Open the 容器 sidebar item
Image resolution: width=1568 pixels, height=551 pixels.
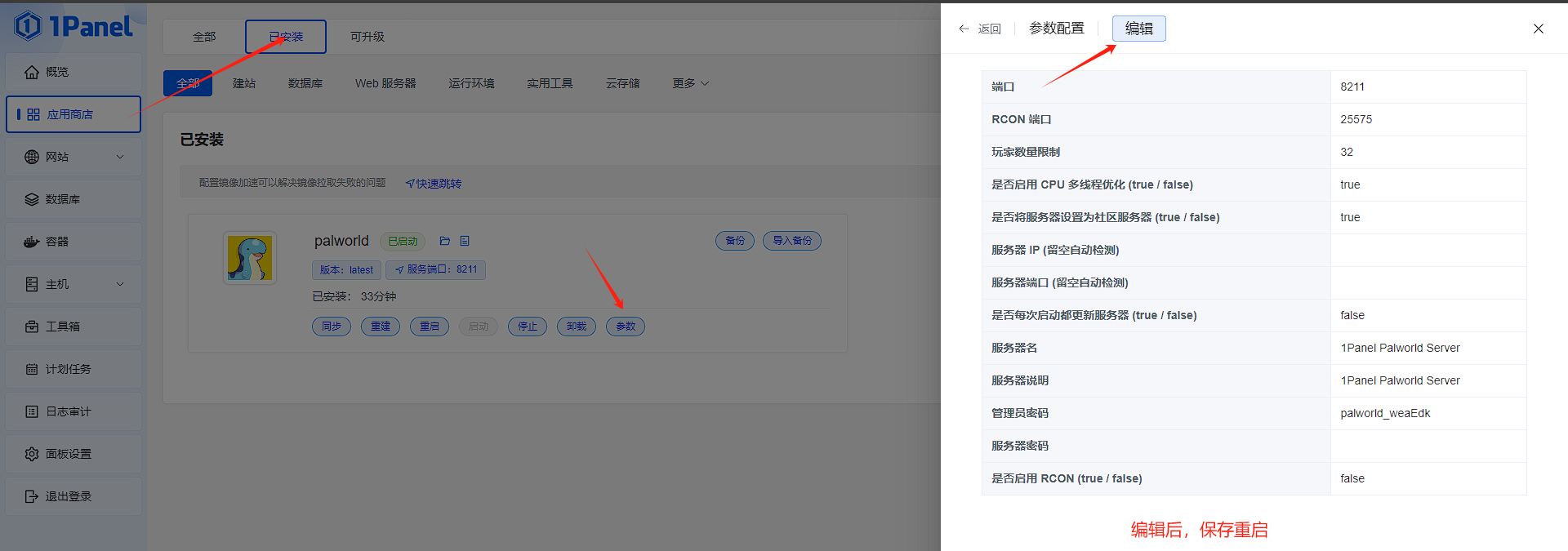point(73,242)
